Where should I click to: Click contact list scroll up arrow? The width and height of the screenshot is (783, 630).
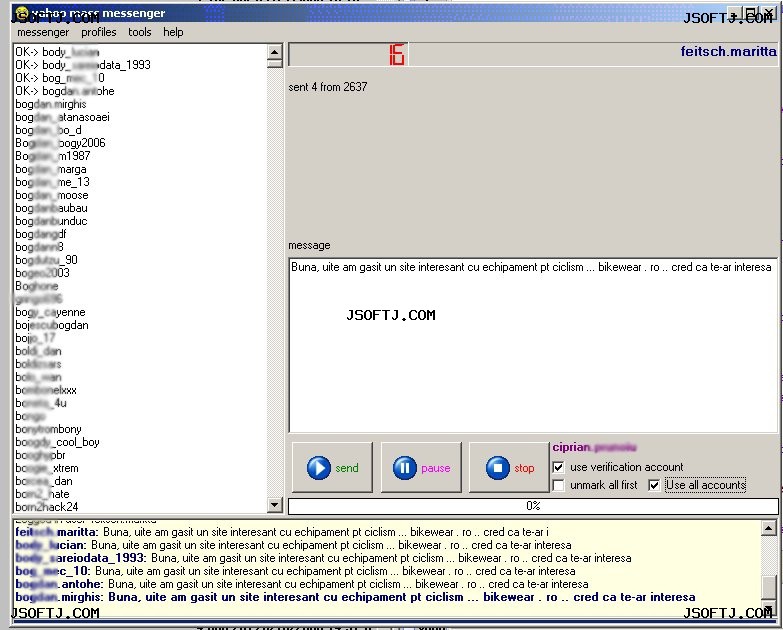[x=275, y=51]
